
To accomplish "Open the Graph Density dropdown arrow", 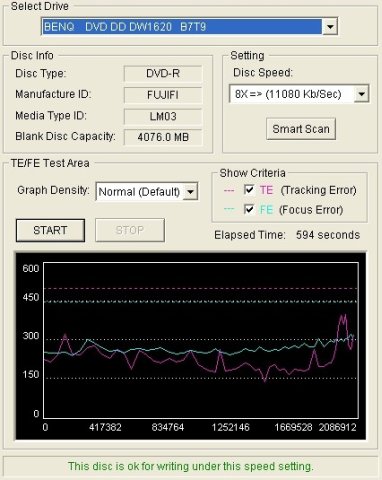I will 190,192.
